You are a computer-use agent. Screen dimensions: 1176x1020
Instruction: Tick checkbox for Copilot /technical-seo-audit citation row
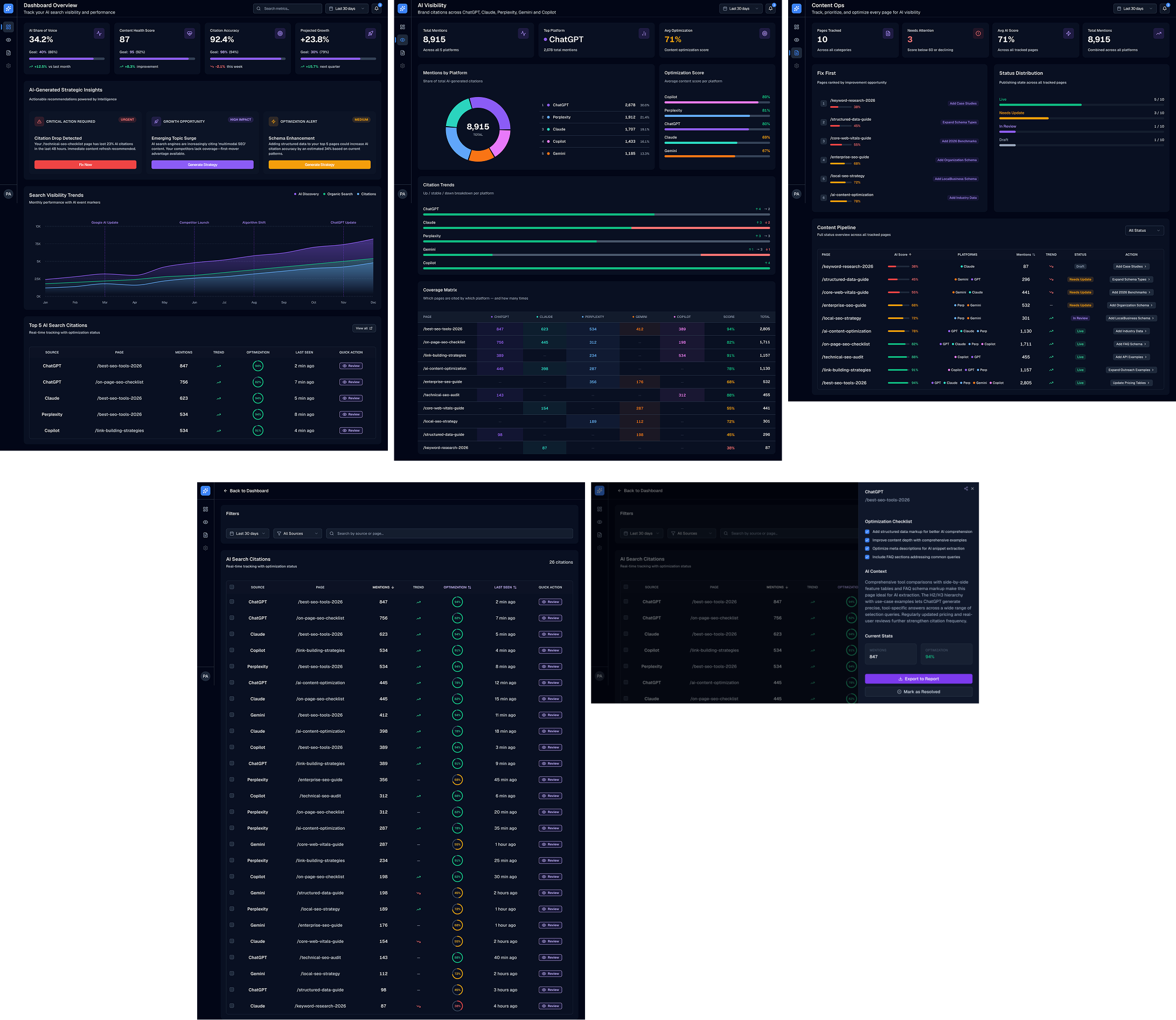pyautogui.click(x=232, y=796)
